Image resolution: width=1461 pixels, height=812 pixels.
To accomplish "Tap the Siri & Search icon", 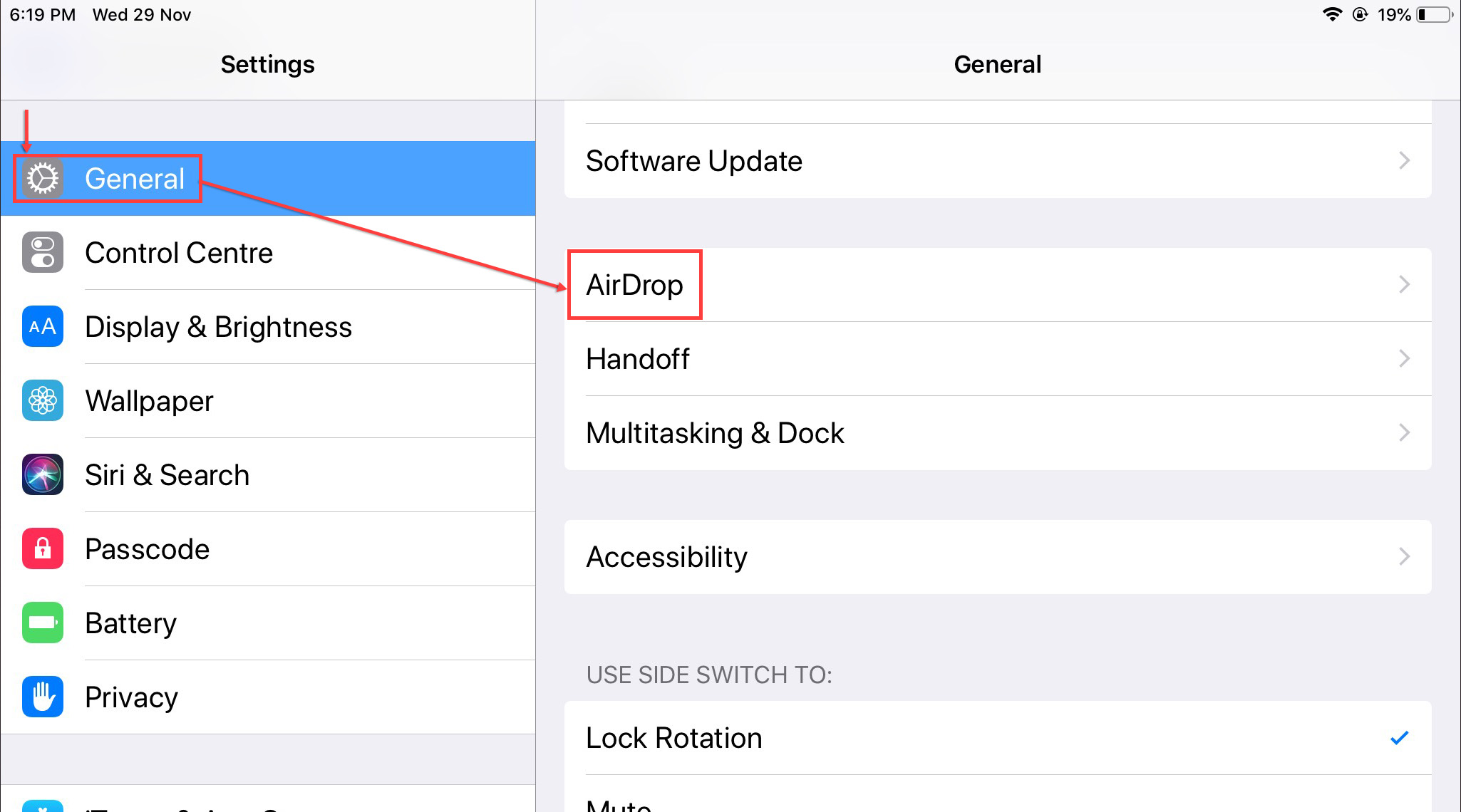I will pos(43,474).
